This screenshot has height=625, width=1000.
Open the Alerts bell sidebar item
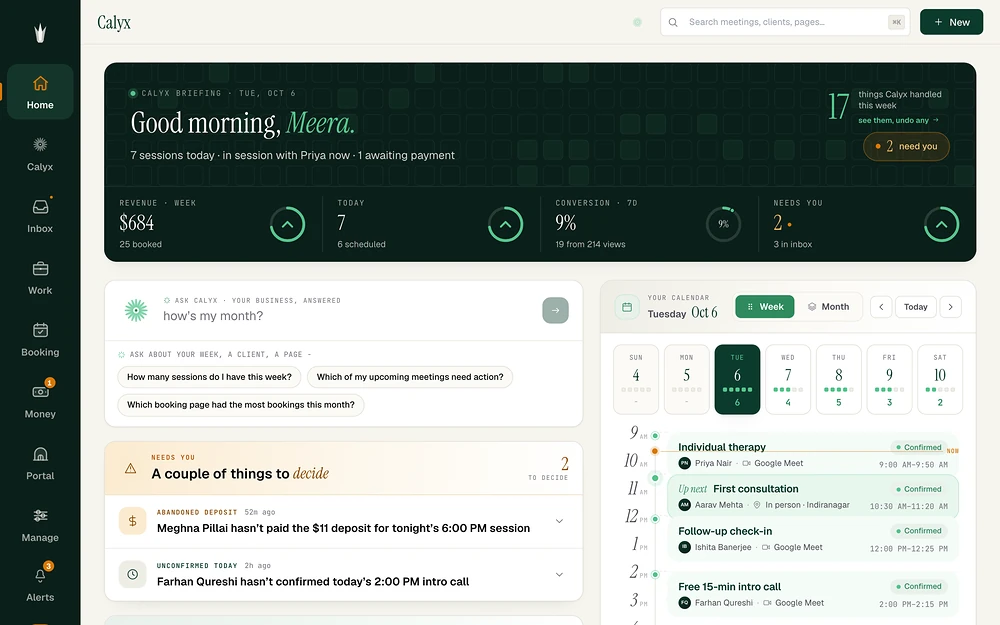pyautogui.click(x=40, y=584)
